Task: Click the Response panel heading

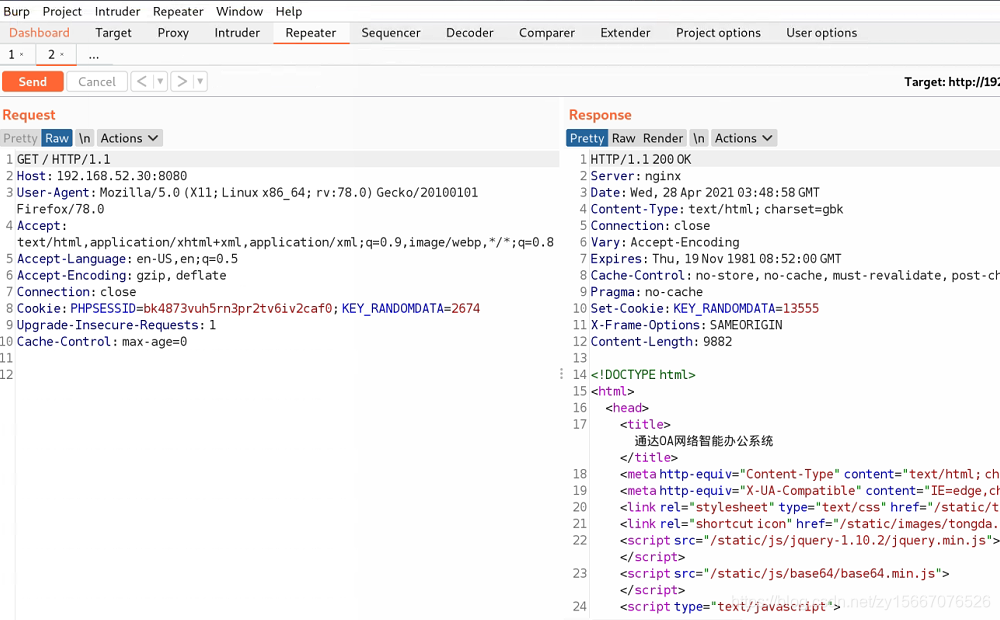Action: pos(600,115)
